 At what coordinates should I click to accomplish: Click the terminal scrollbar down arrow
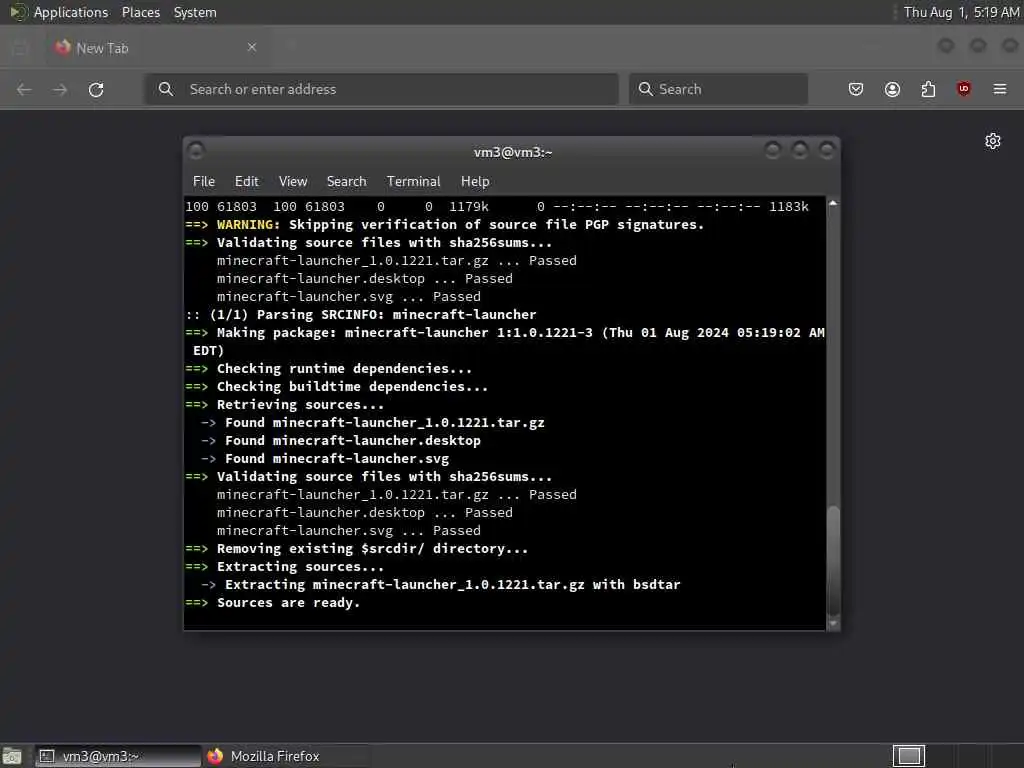click(833, 624)
